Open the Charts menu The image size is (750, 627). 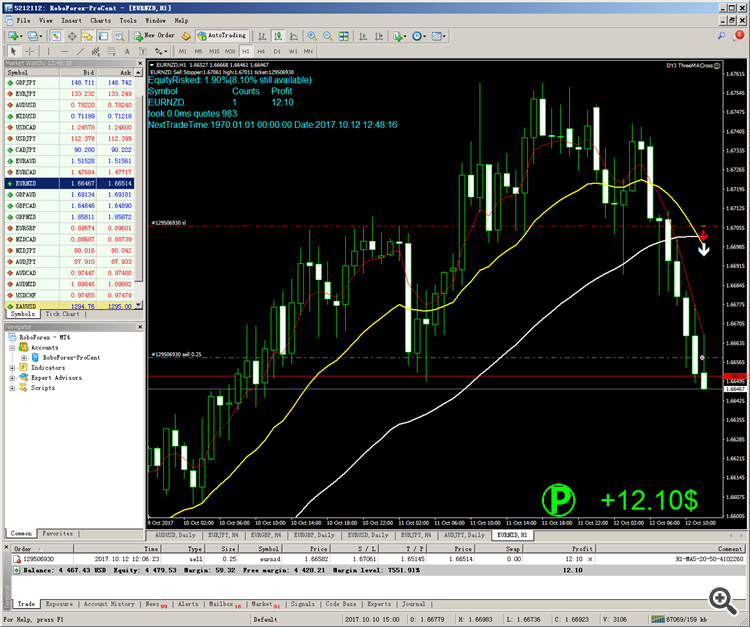pos(100,21)
